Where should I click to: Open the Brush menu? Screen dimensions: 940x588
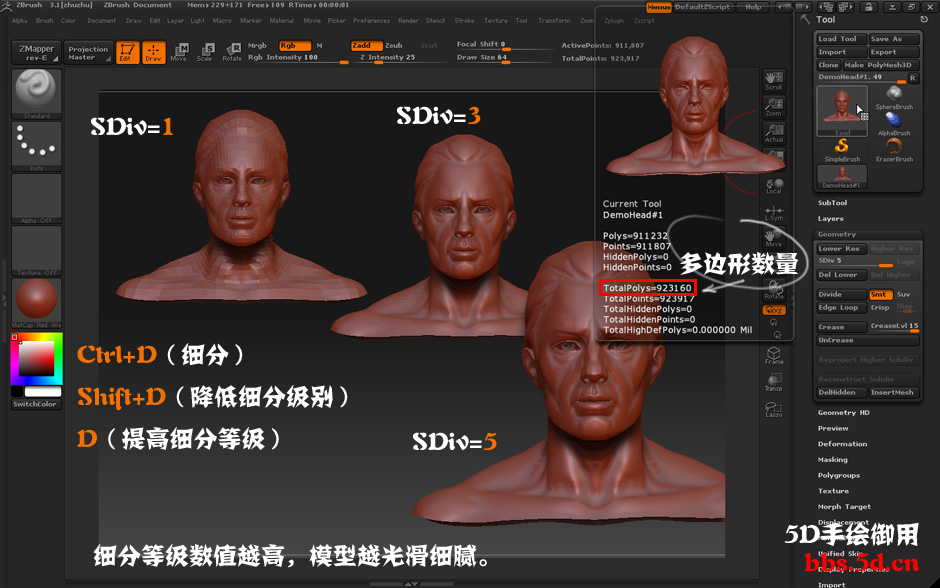click(x=44, y=20)
